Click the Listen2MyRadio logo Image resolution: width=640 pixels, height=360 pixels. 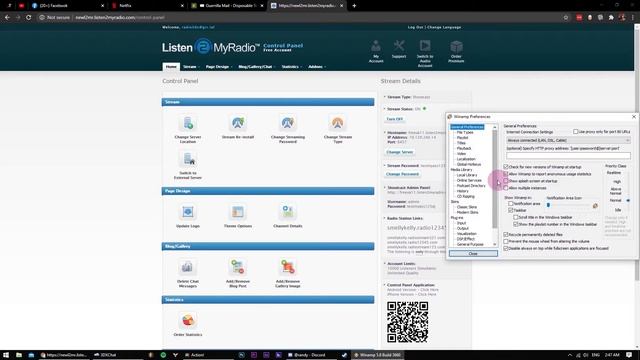211,47
